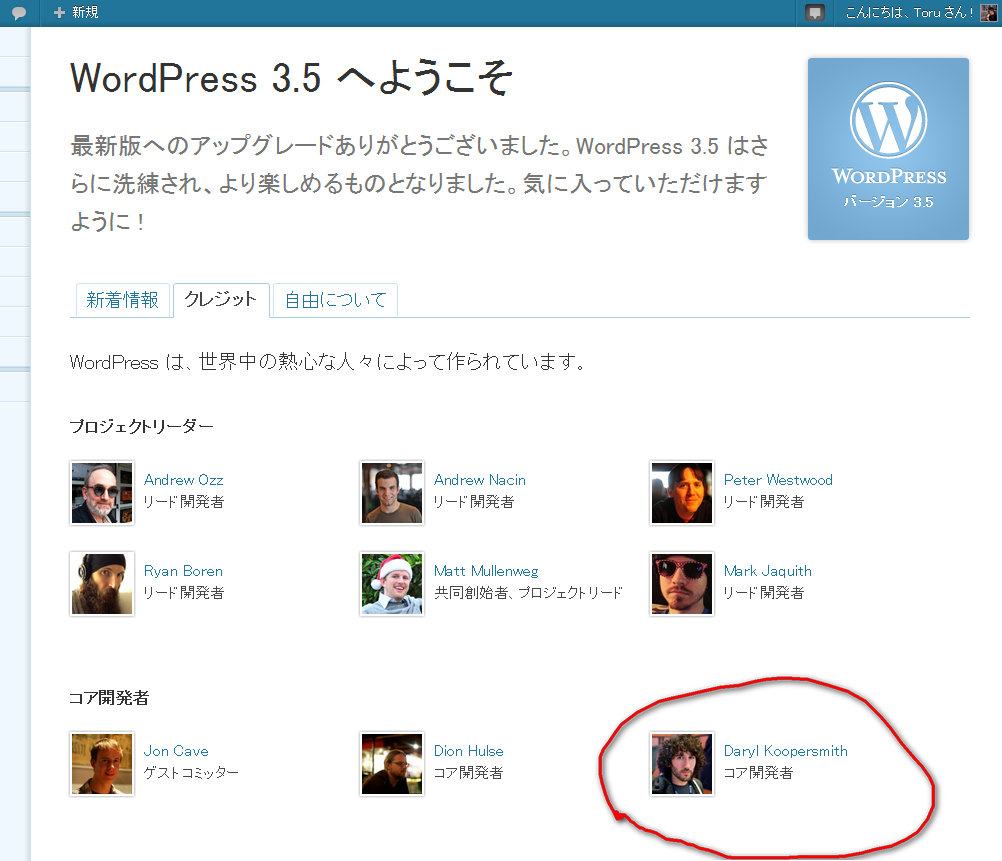Open the Andrew Nacin profile link
This screenshot has width=1002, height=861.
click(x=480, y=480)
